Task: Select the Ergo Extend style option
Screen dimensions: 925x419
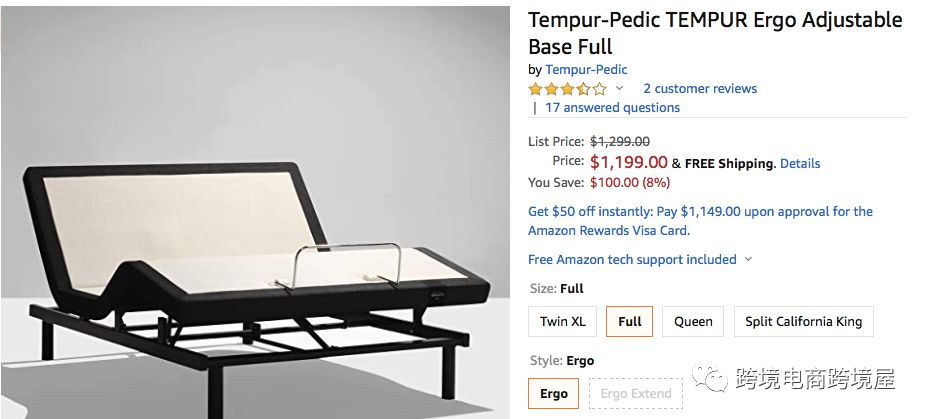Action: 636,394
